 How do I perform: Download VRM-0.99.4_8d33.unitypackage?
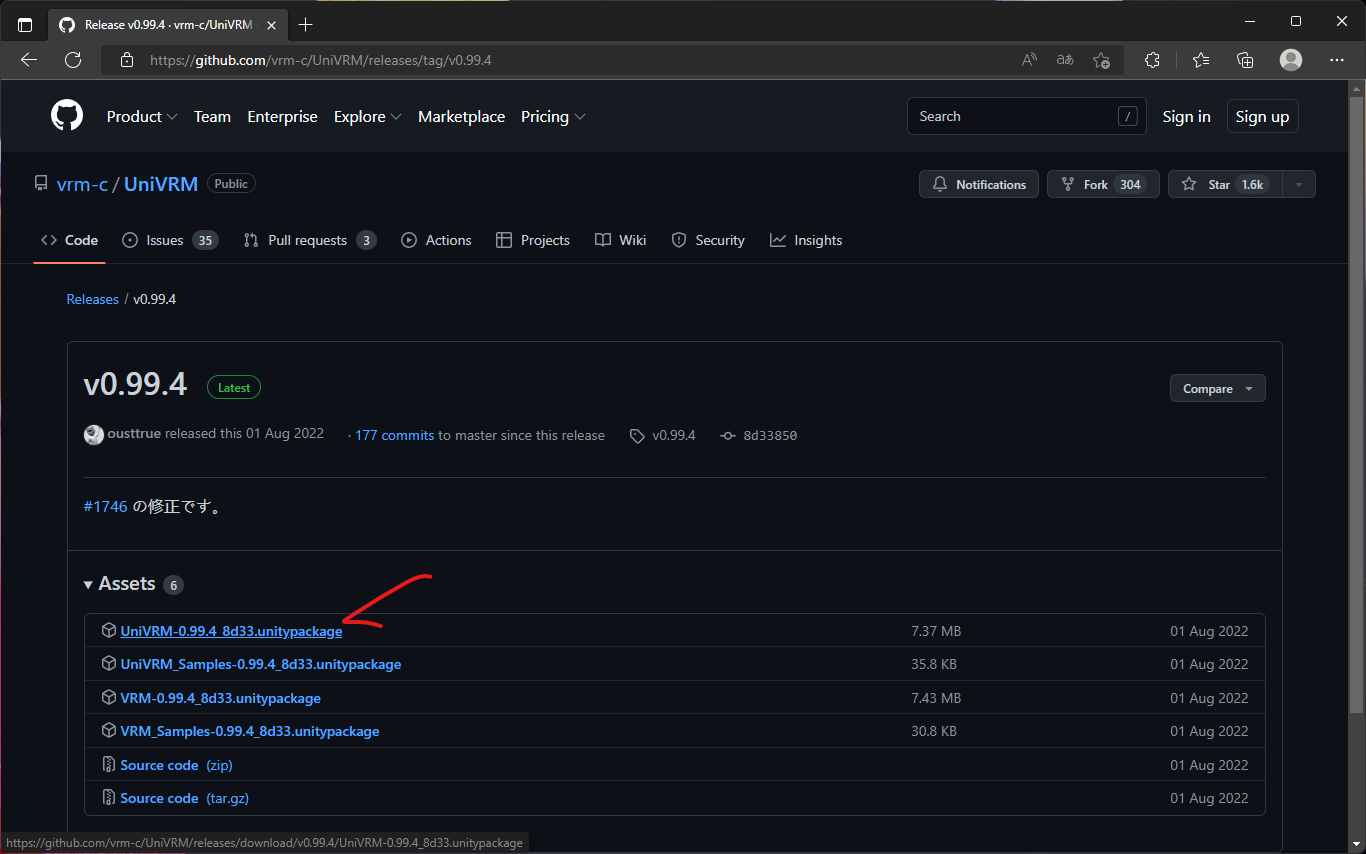pyautogui.click(x=221, y=698)
